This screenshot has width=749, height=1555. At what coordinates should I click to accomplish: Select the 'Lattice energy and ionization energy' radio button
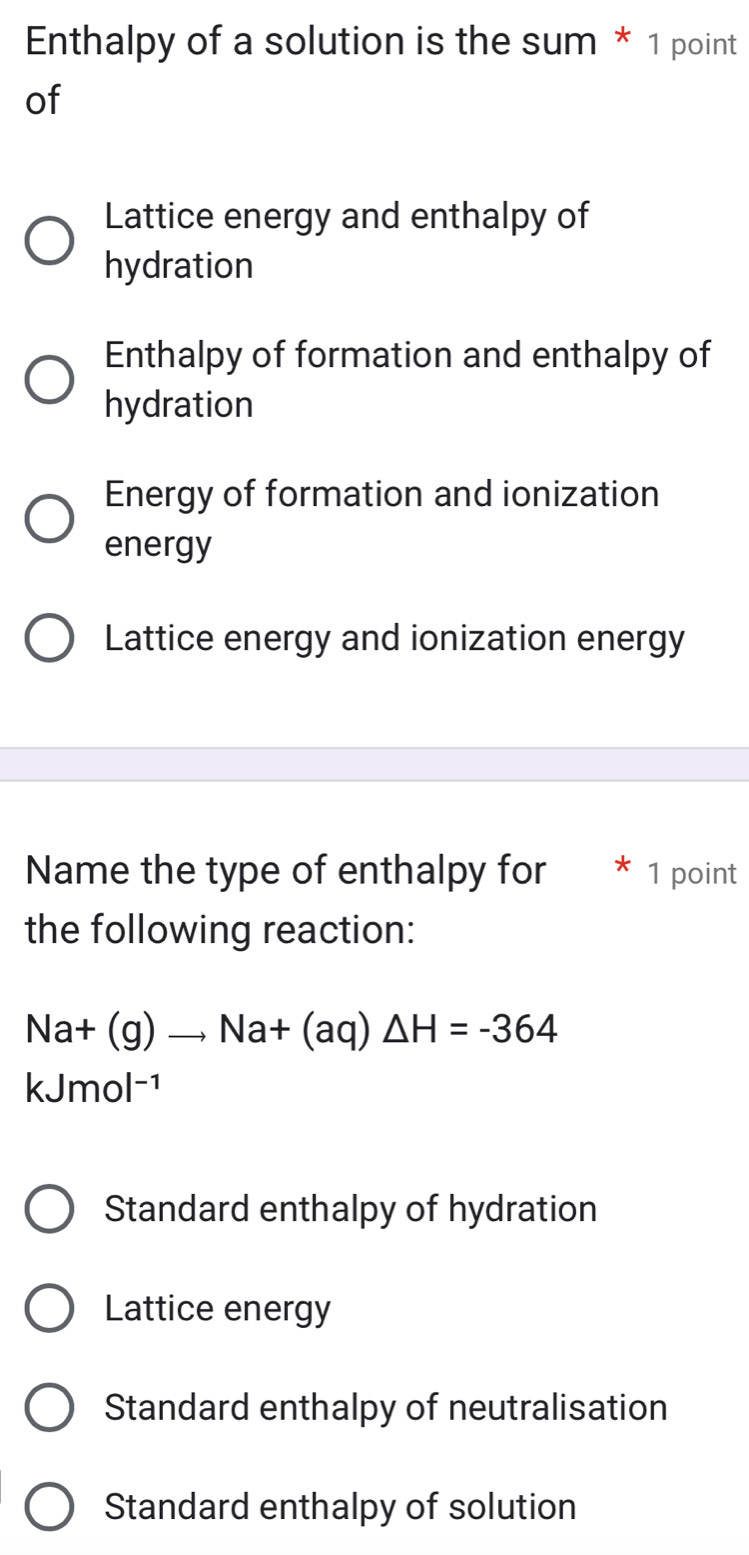(x=48, y=639)
